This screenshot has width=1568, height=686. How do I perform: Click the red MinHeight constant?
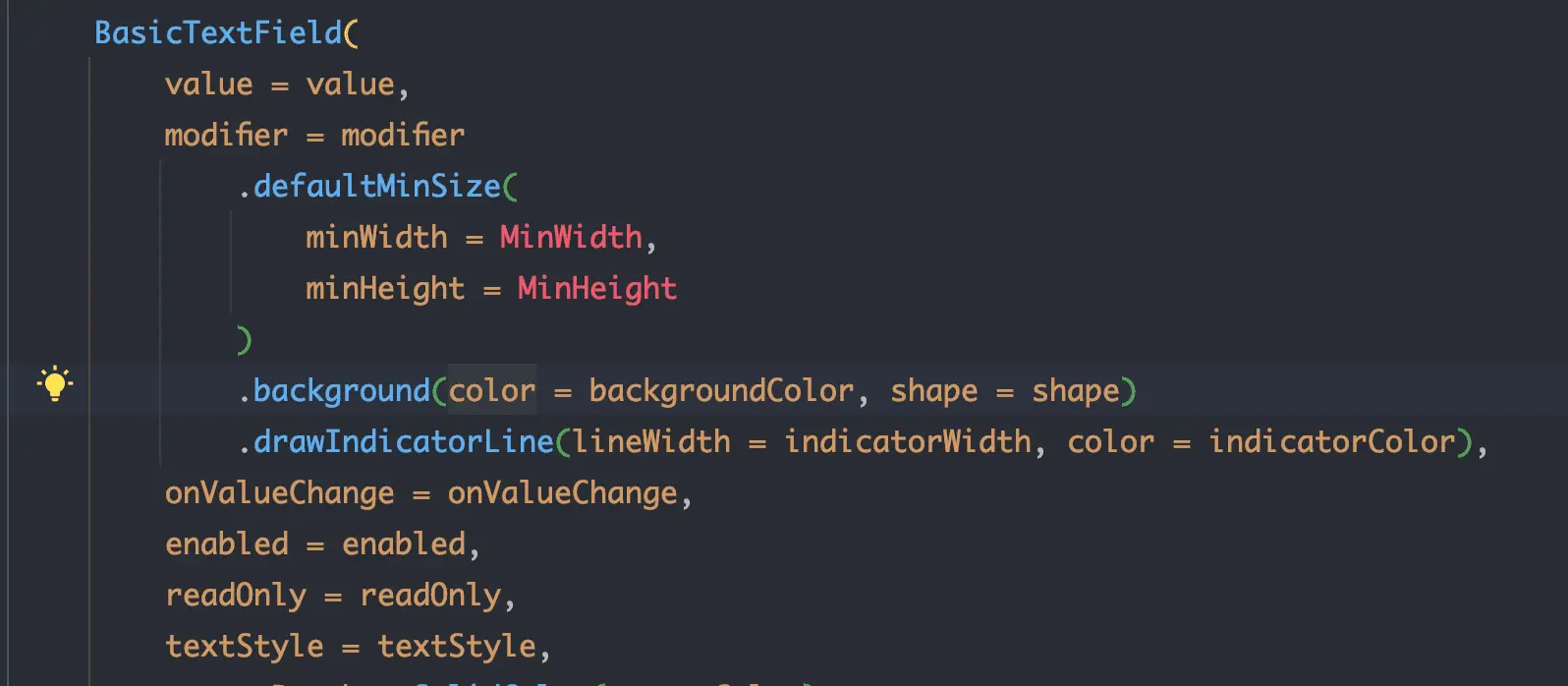[x=597, y=288]
